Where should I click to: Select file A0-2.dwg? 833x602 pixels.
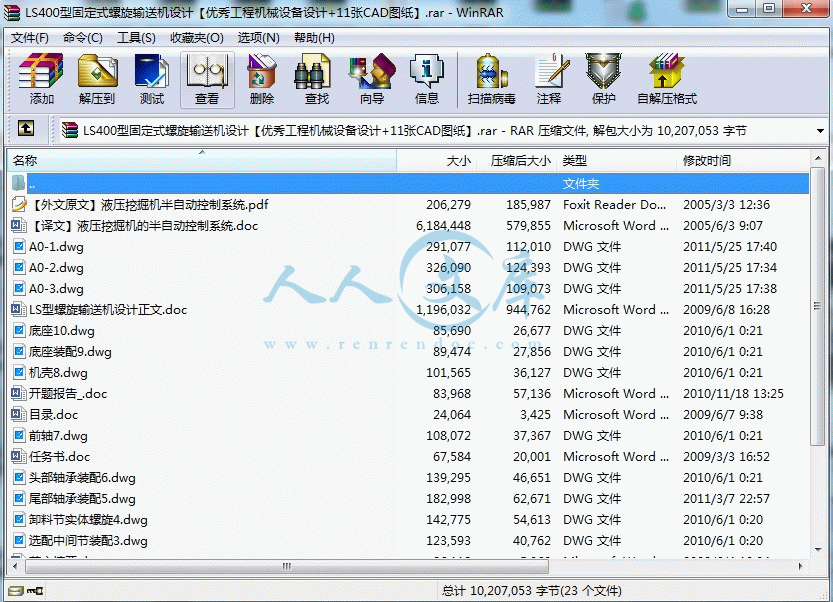click(56, 267)
